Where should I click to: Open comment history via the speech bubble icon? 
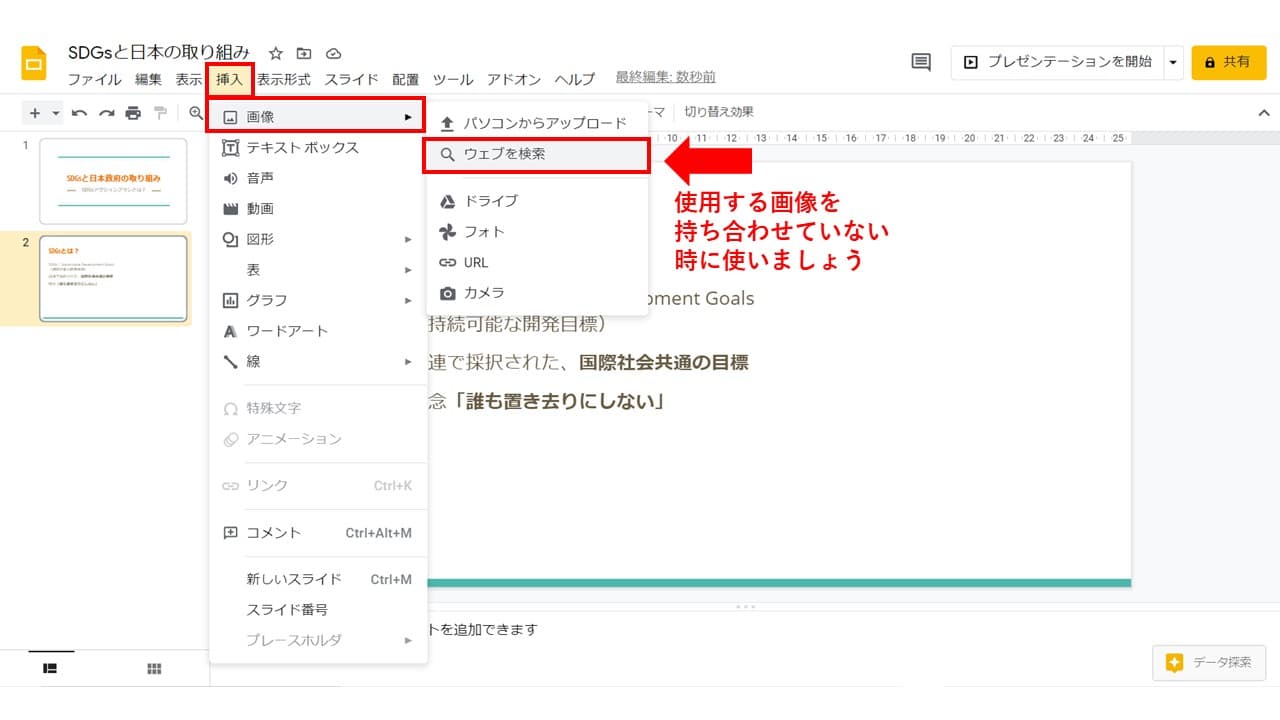[921, 62]
